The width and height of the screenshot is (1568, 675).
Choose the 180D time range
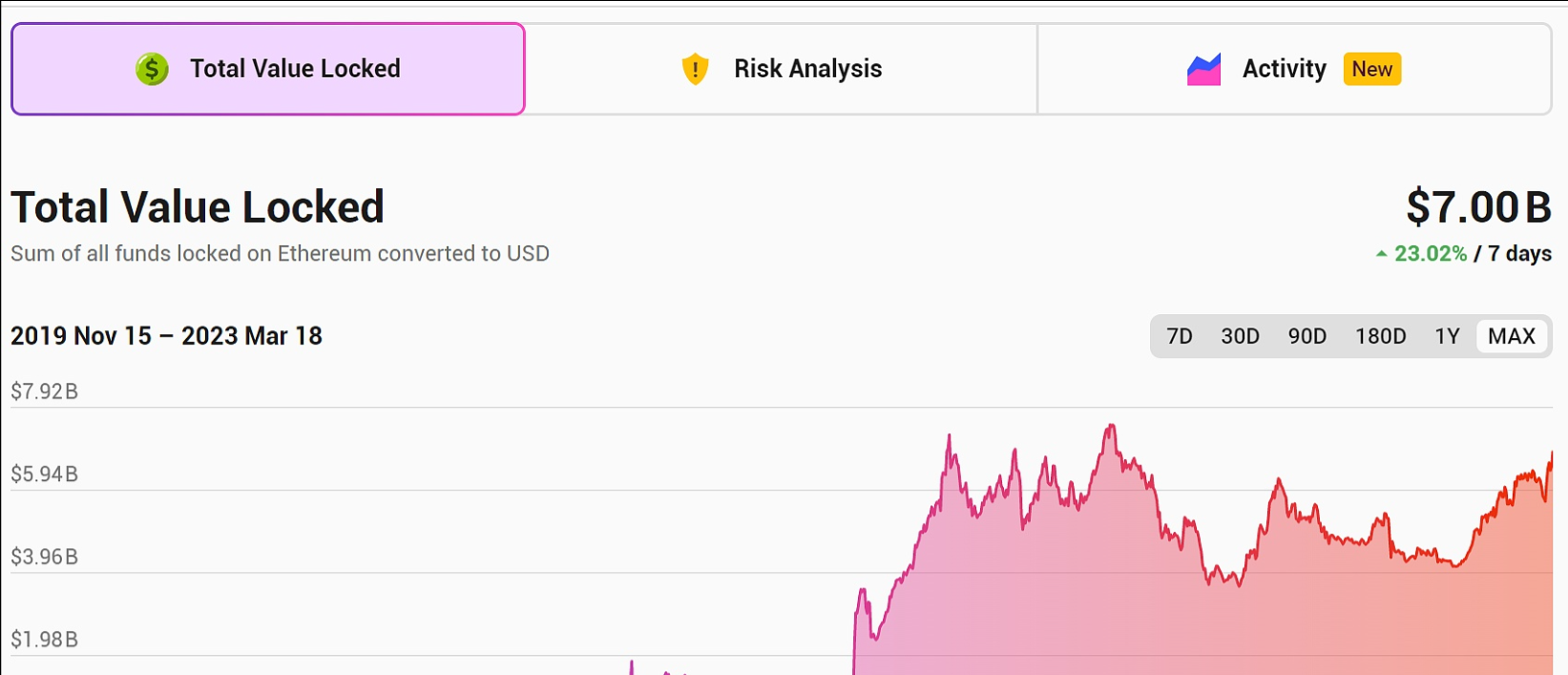click(x=1380, y=336)
